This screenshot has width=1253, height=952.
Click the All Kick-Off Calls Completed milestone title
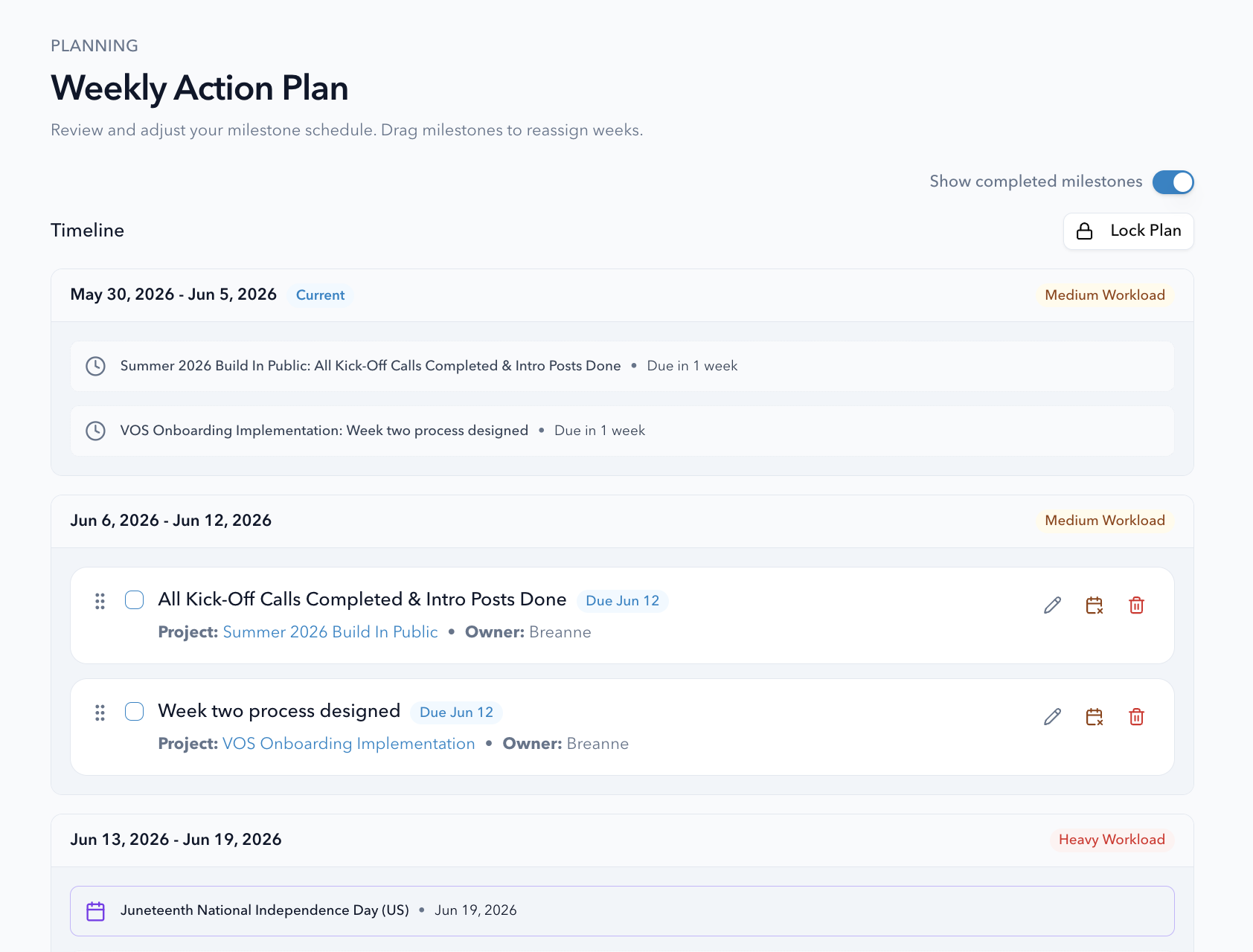(362, 599)
